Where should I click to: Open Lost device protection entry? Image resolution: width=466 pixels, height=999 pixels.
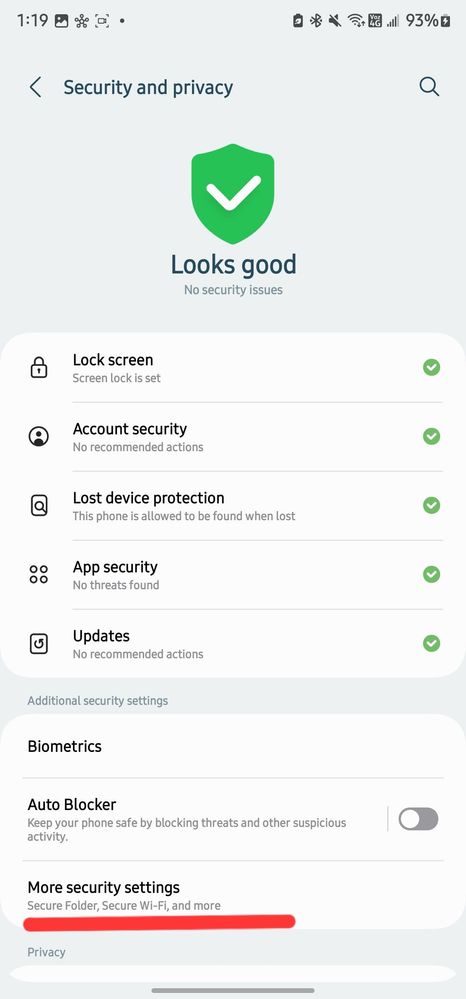coord(233,506)
